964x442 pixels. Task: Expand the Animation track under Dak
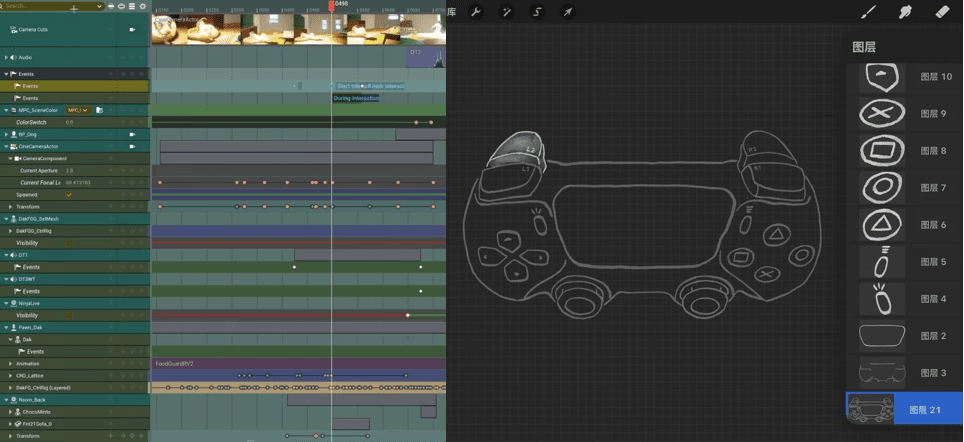click(10, 363)
